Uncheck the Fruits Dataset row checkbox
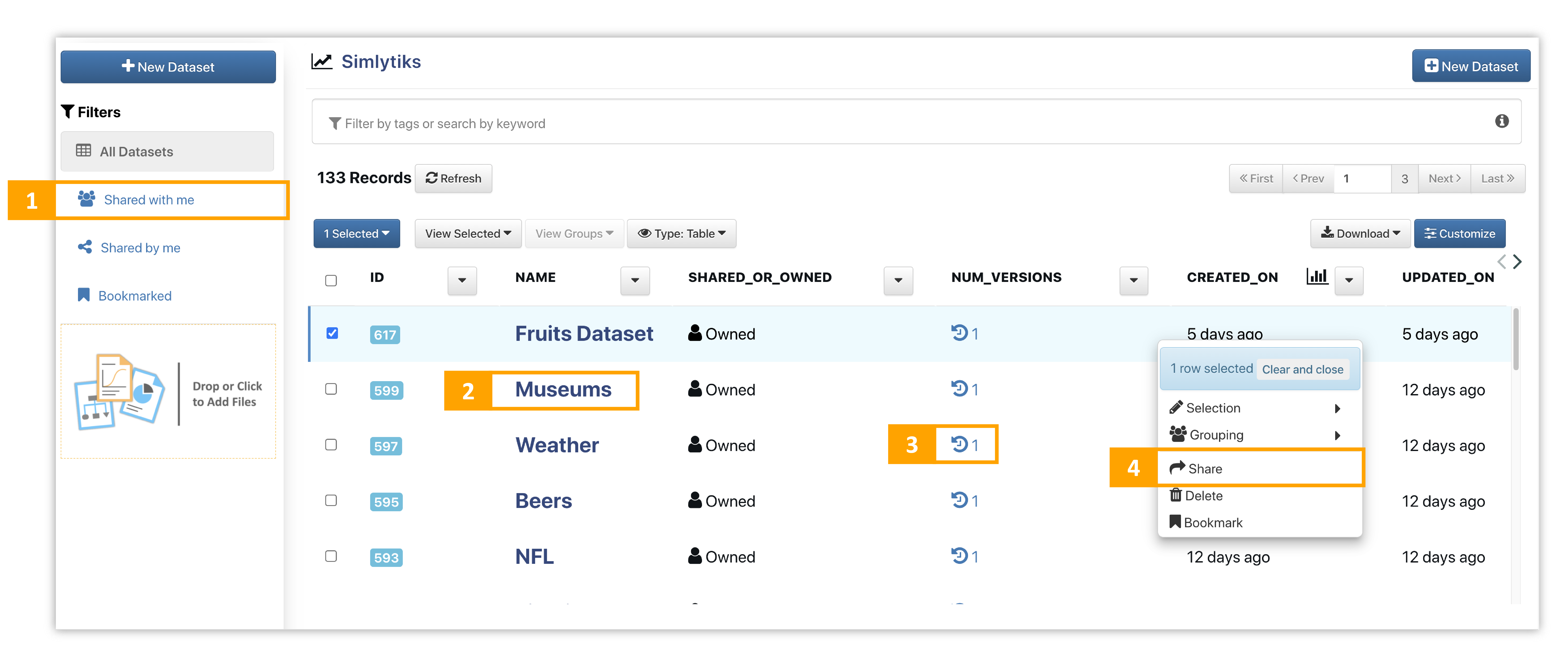 tap(332, 333)
